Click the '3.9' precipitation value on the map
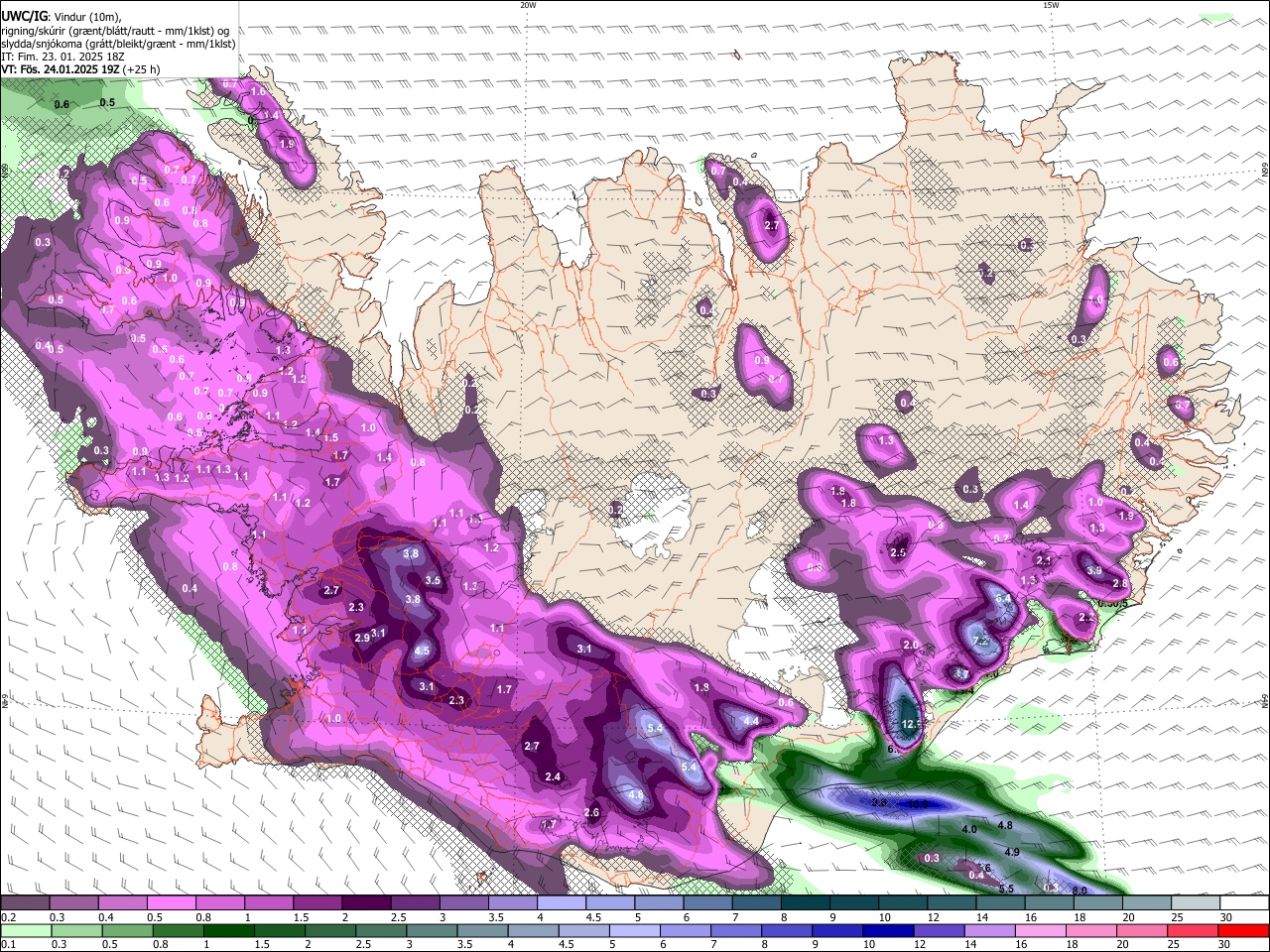 [1094, 570]
